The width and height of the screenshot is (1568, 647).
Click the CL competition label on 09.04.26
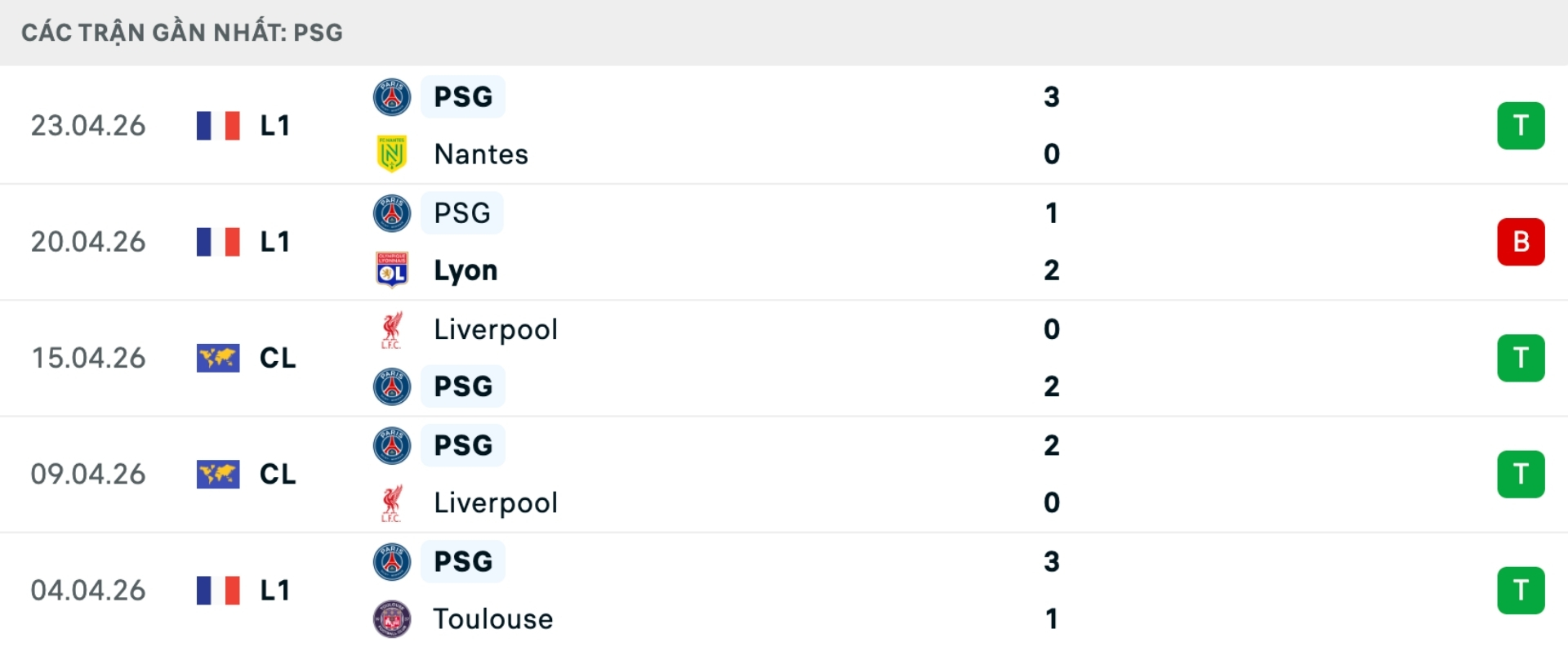(278, 475)
